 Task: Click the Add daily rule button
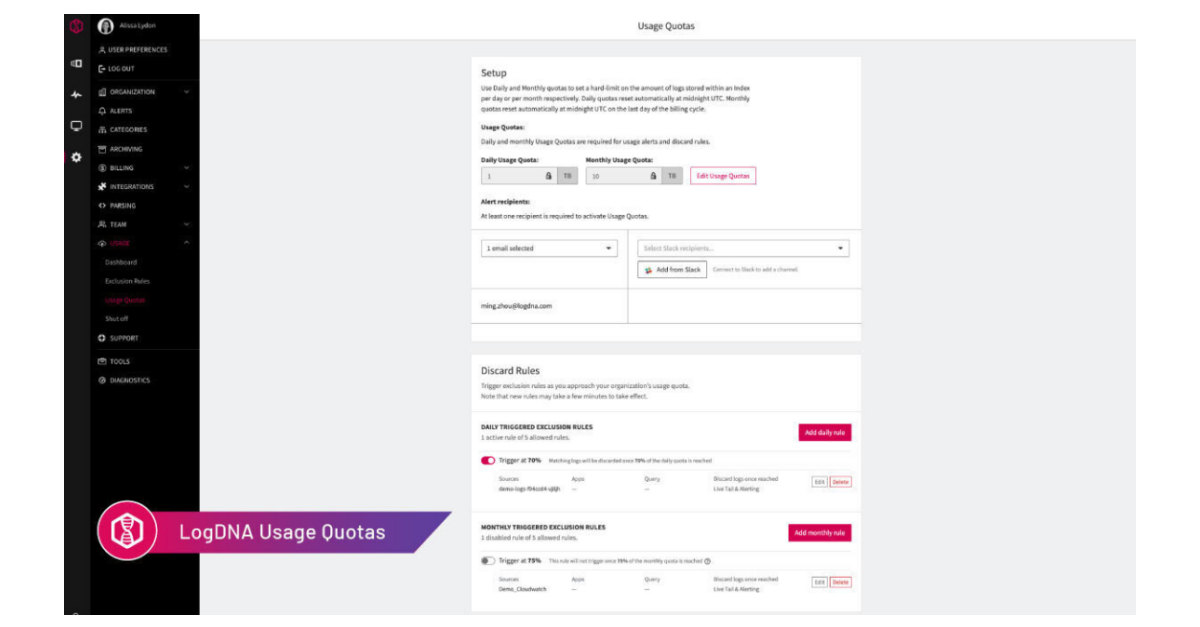pyautogui.click(x=825, y=432)
